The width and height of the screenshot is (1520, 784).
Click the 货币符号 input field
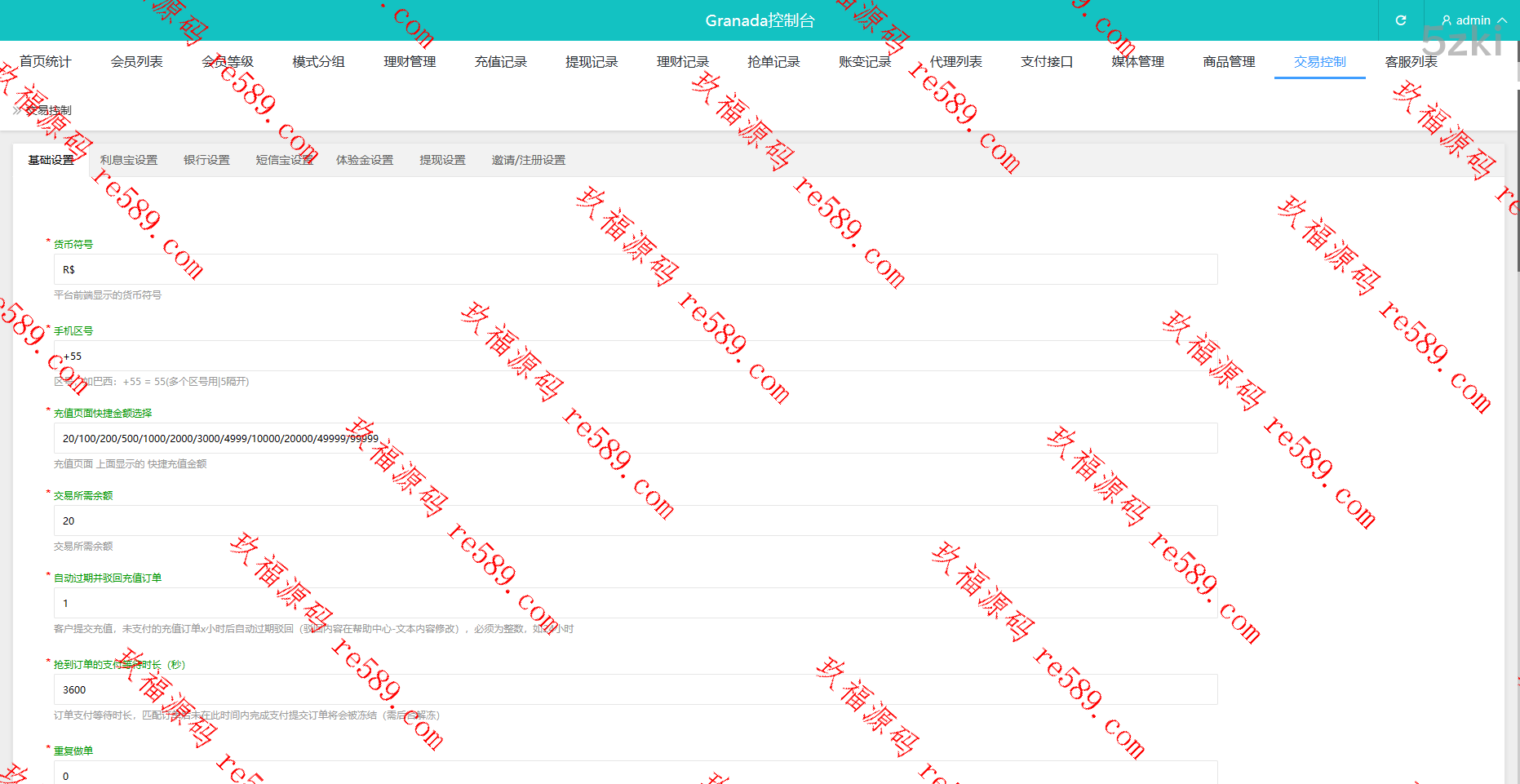635,270
